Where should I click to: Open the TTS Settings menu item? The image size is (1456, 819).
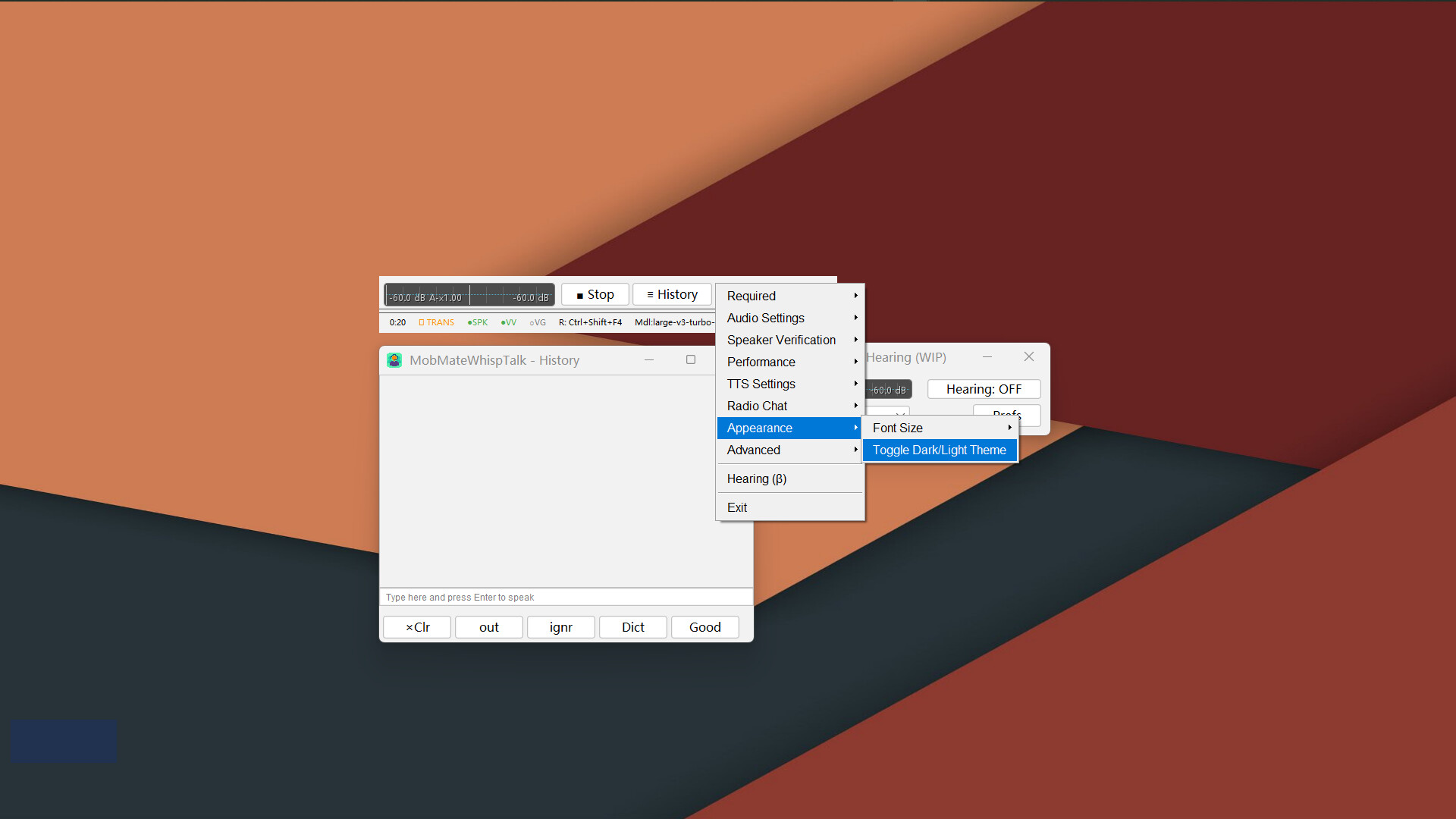[761, 384]
